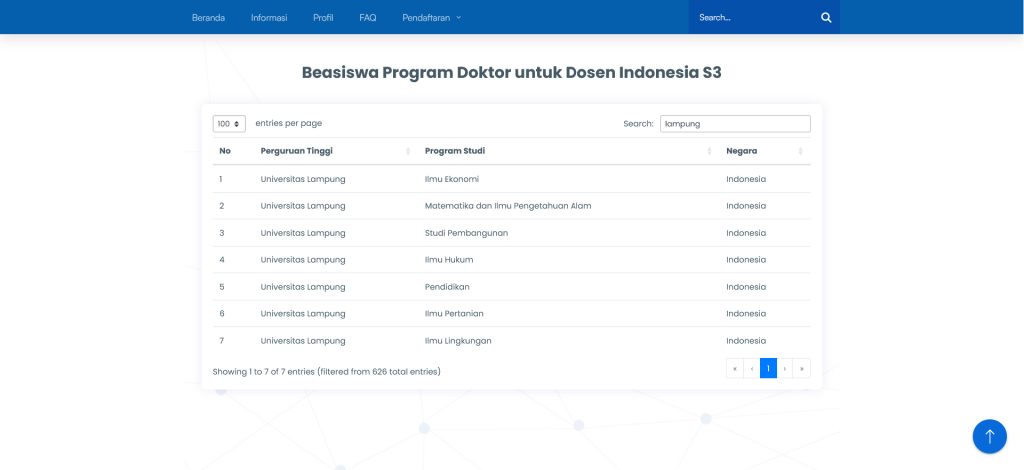Select page 1 in pagination

768,368
